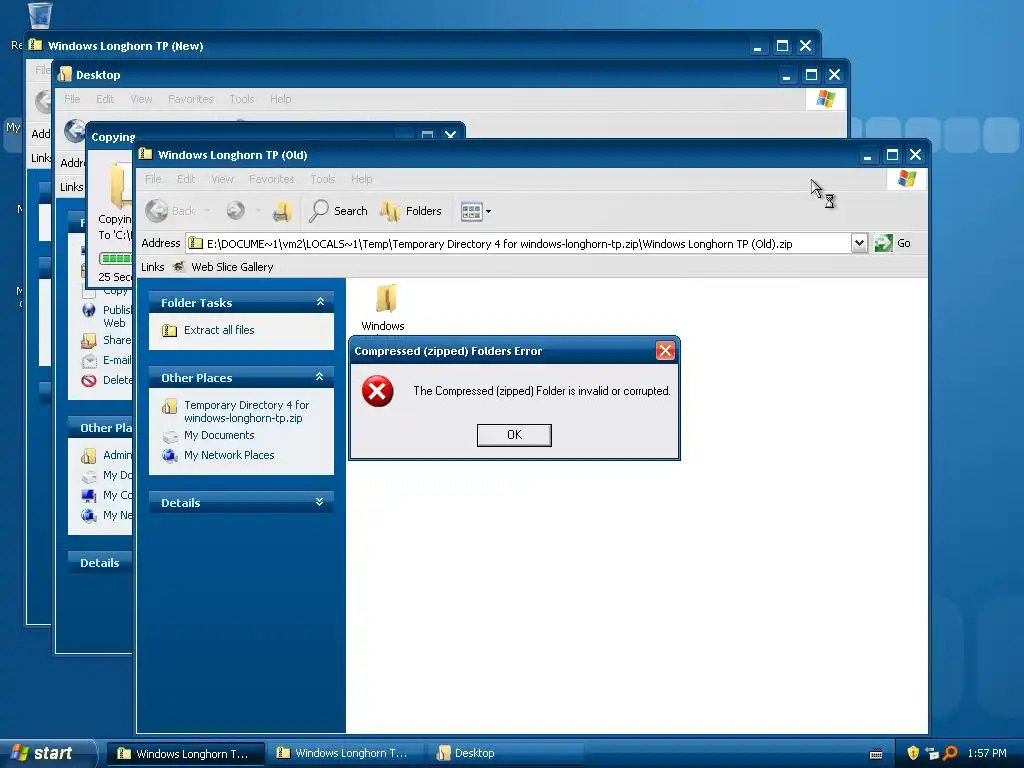Switch to first Windows Longhorn T... taskbar button
The width and height of the screenshot is (1024, 768).
[185, 754]
